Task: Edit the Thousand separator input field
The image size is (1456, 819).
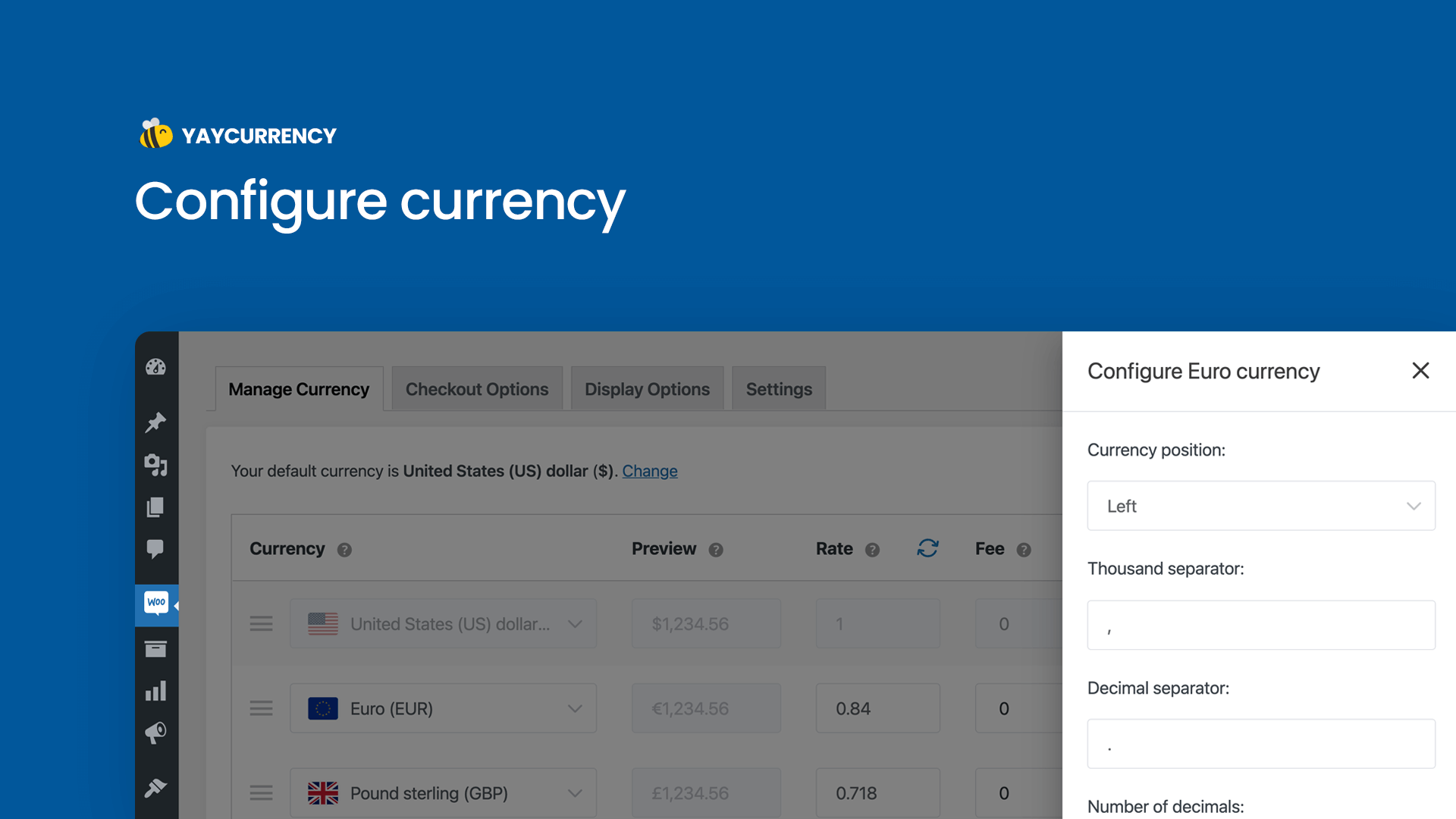Action: coord(1260,625)
